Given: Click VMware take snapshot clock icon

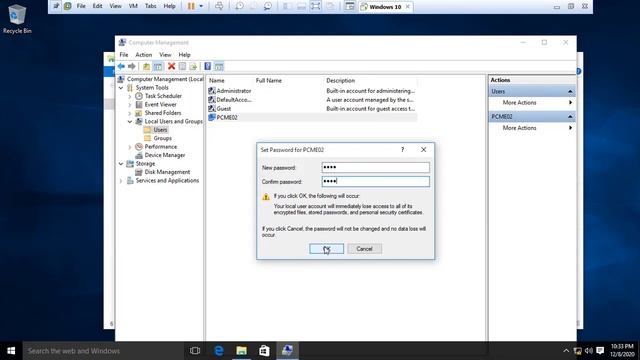Looking at the screenshot, I should [240, 6].
